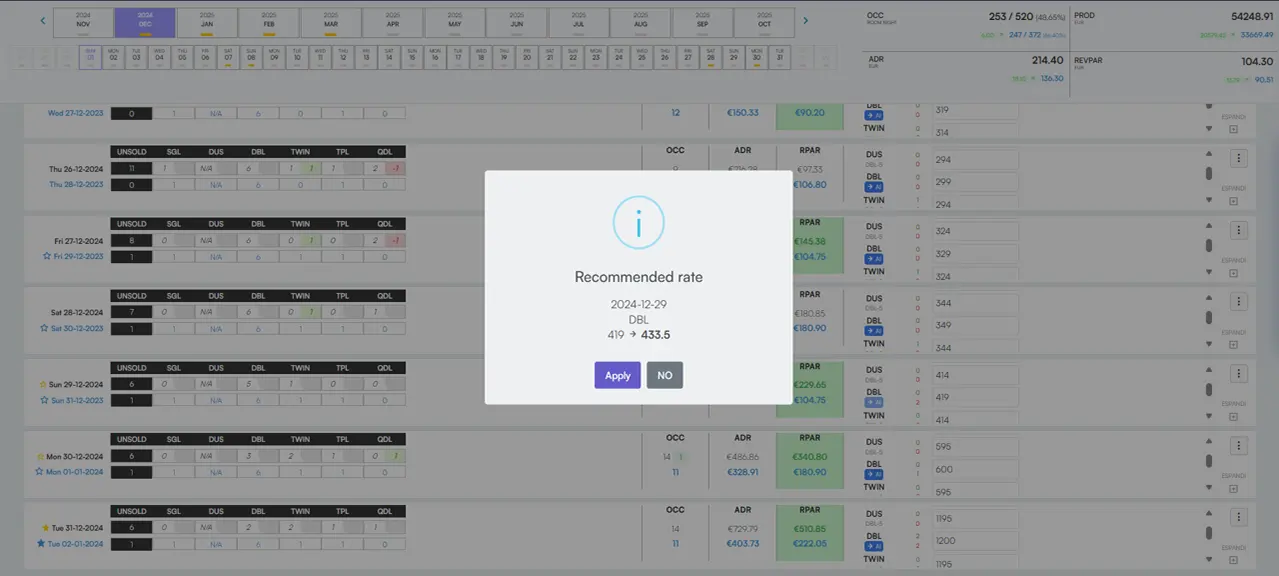
Task: Go to next months with right chevron
Action: point(806,20)
